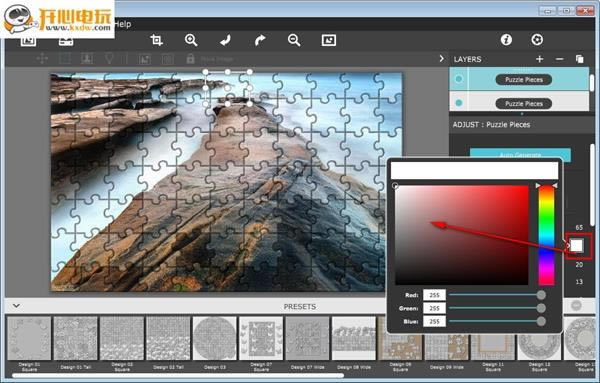Image resolution: width=600 pixels, height=383 pixels.
Task: Toggle visibility of the second Puzzle Pieces layer
Action: [x=458, y=103]
